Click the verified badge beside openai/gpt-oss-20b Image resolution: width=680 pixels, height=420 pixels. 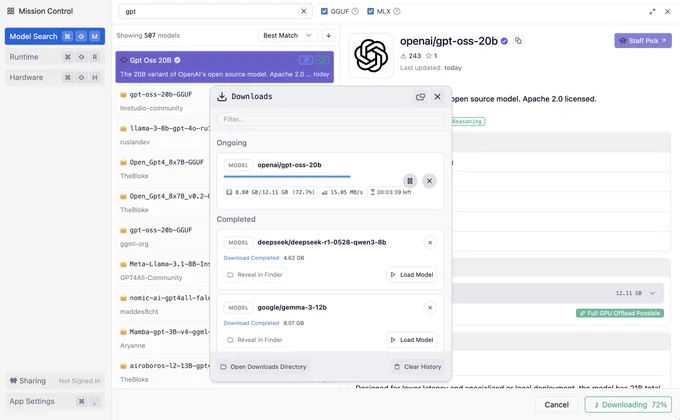tap(504, 41)
